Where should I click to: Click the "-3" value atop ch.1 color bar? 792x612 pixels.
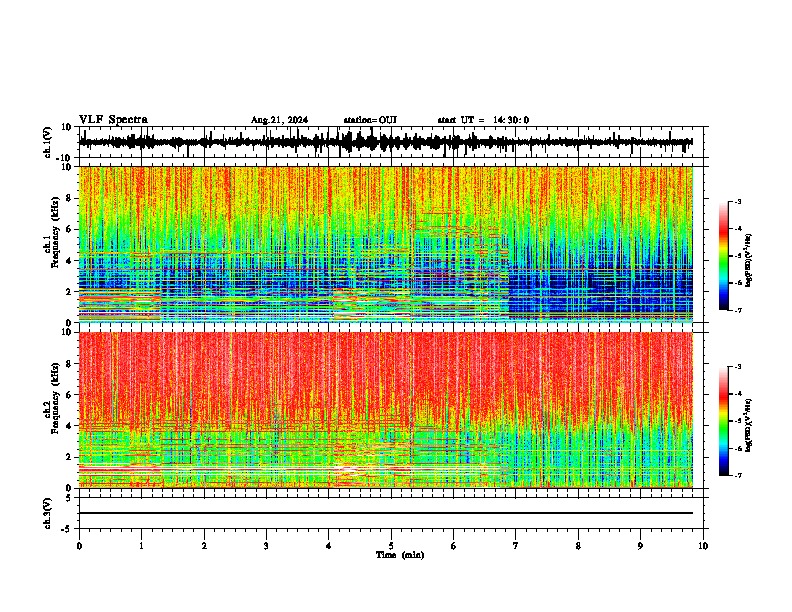pos(737,201)
